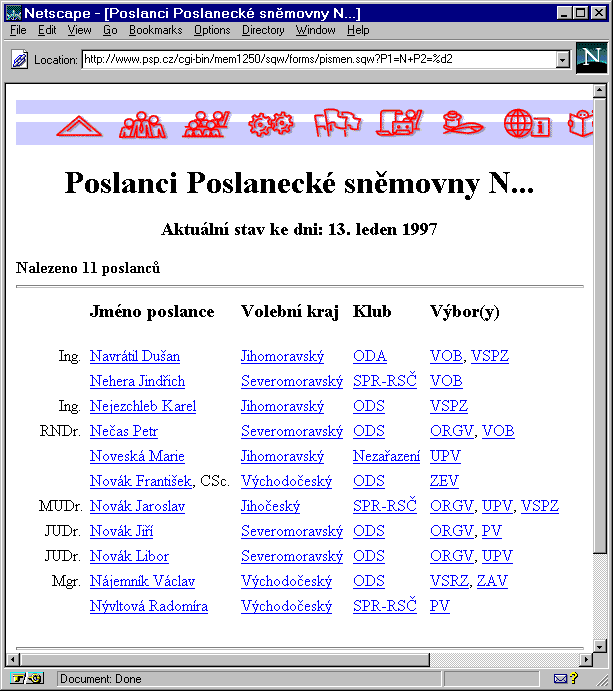Screen dimensions: 613x691
Task: Click the Nezařazení club link
Action: 386,456
